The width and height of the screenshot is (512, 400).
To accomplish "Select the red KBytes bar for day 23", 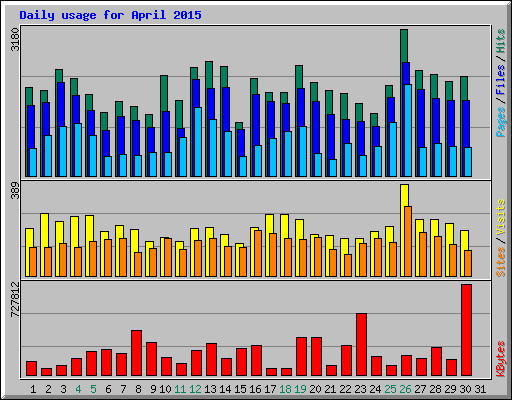I will (361, 345).
